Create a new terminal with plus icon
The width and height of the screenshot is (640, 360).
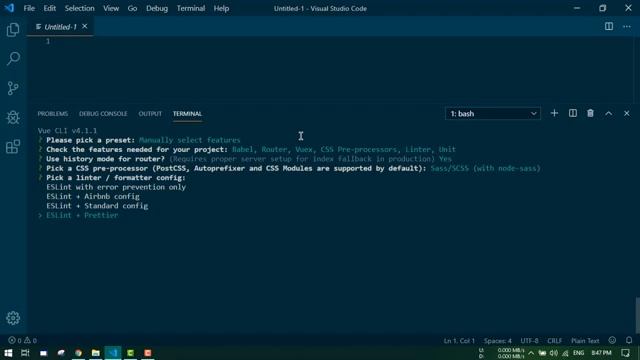click(x=554, y=113)
